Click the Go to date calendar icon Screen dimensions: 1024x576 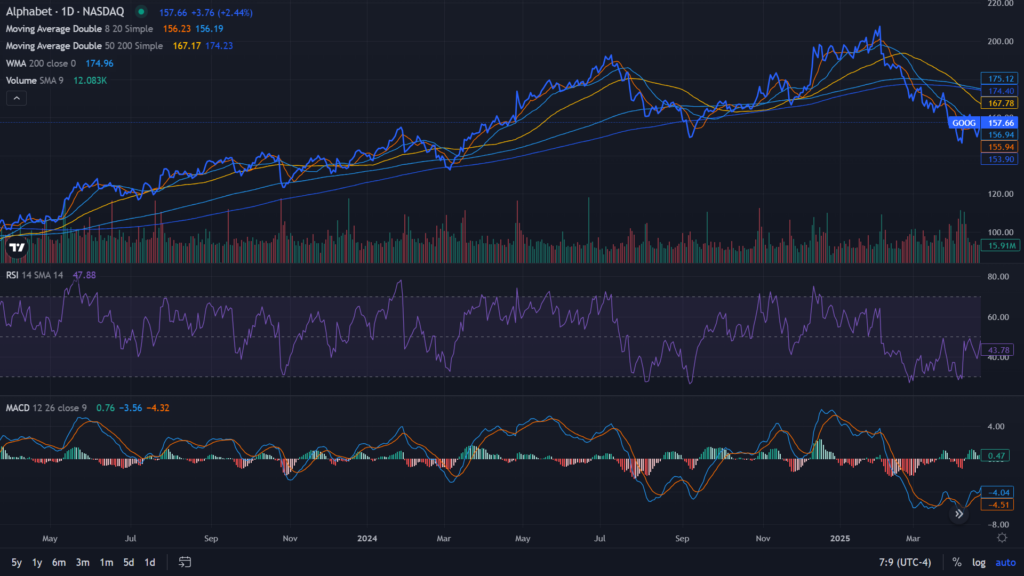point(185,562)
